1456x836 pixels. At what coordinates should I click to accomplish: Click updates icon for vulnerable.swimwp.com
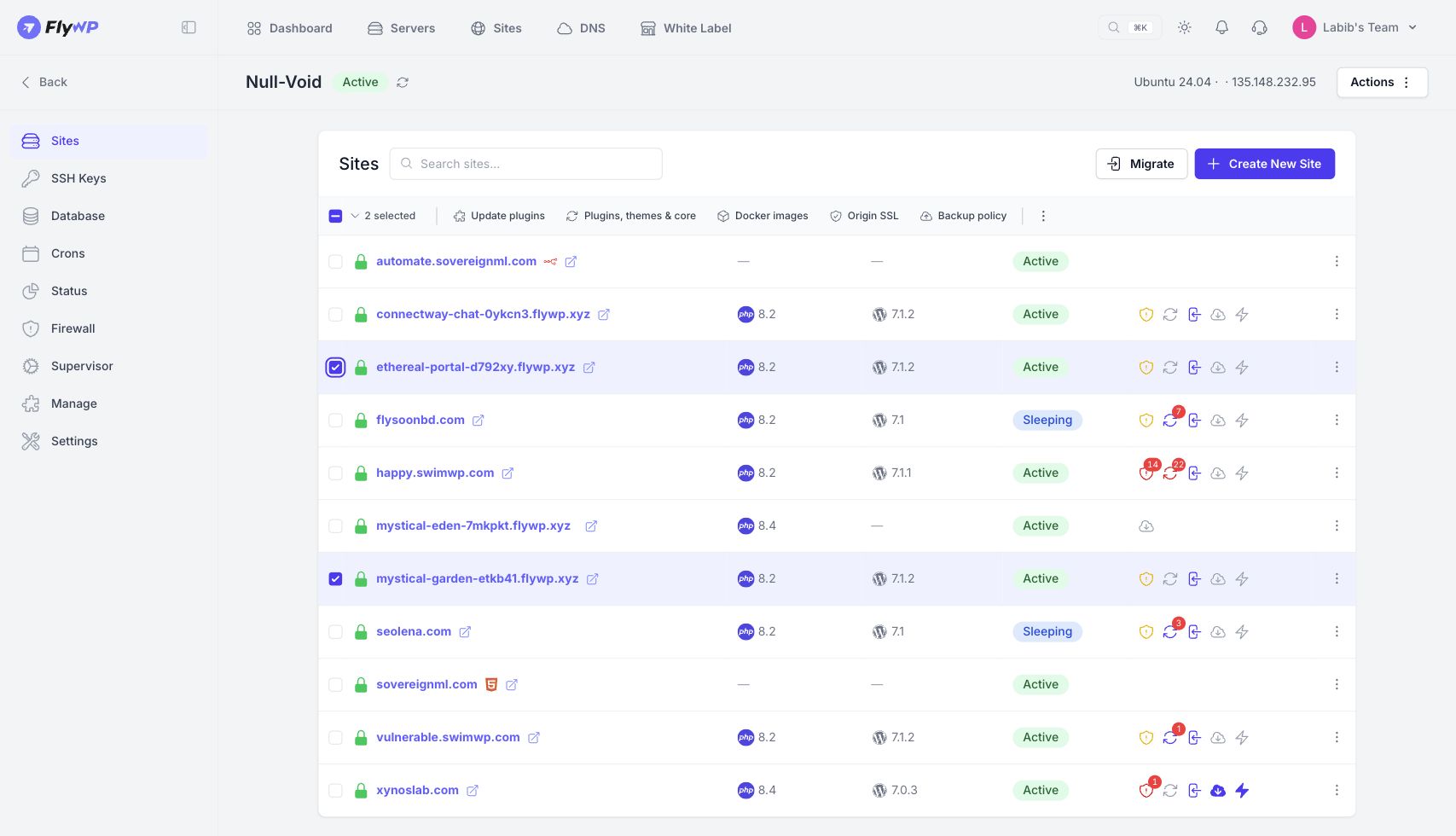pyautogui.click(x=1170, y=737)
